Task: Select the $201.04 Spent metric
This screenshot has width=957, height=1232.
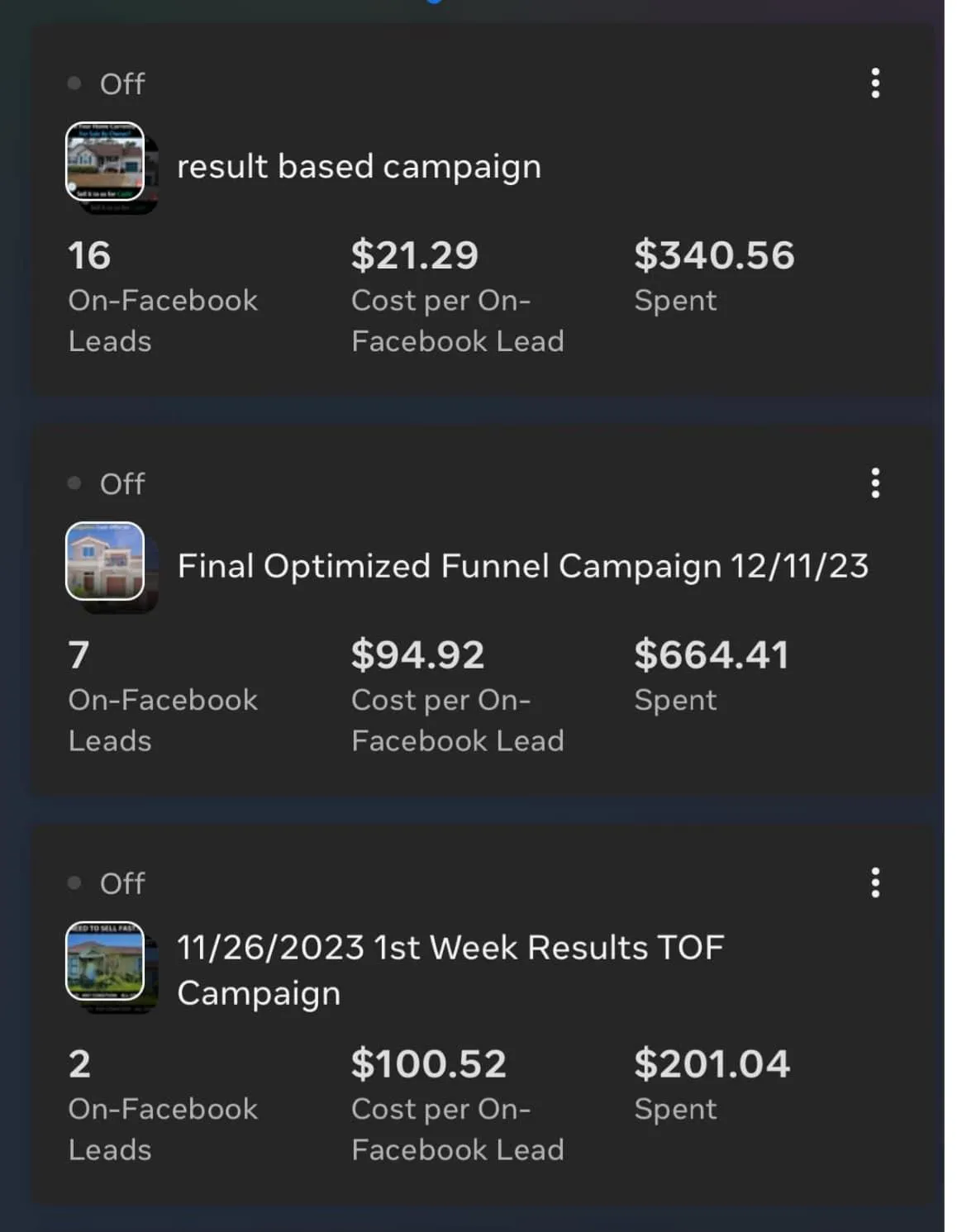Action: (x=712, y=1085)
